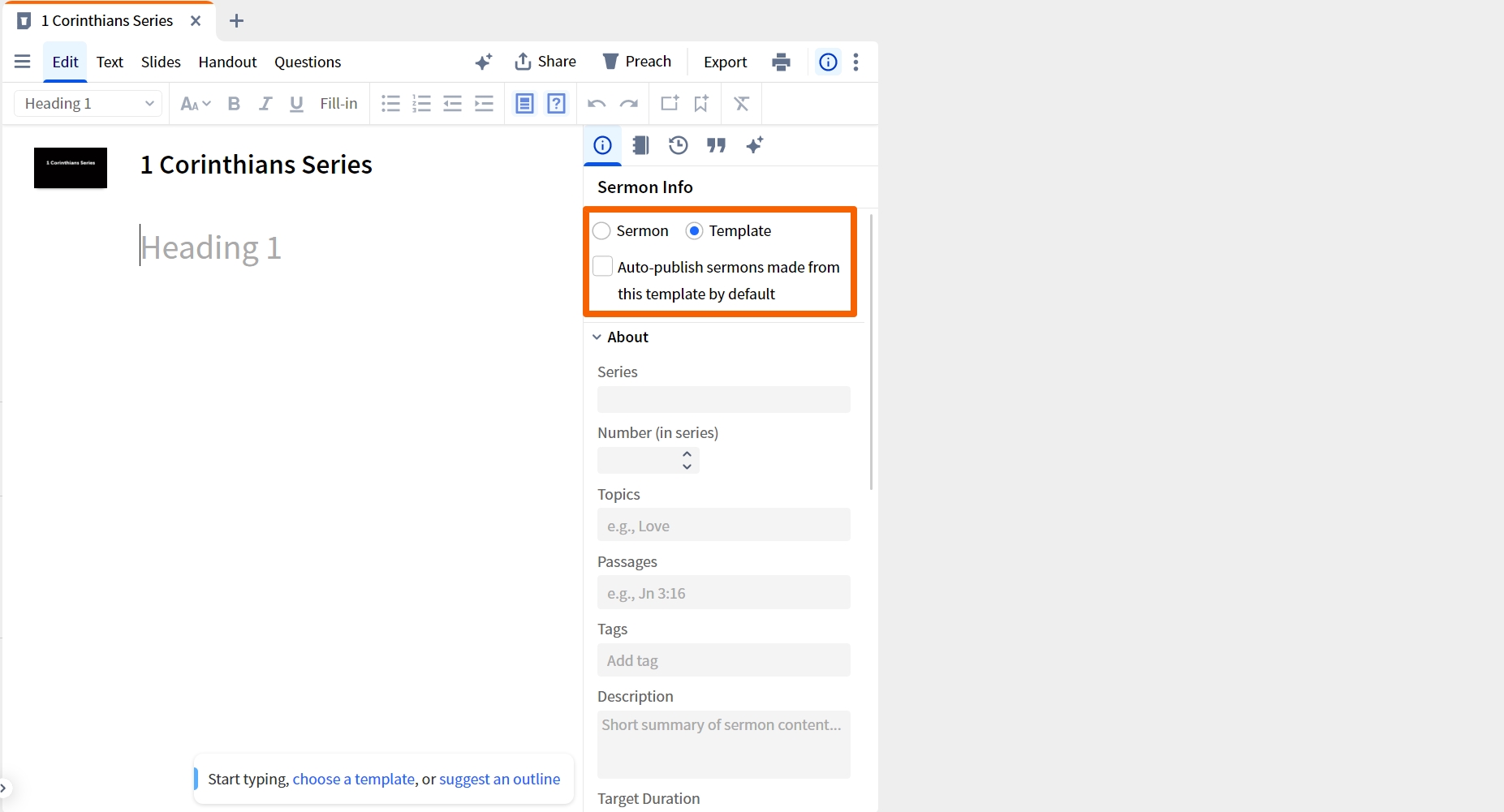The width and height of the screenshot is (1504, 812).
Task: Open the history tab in side panel
Action: 678,145
